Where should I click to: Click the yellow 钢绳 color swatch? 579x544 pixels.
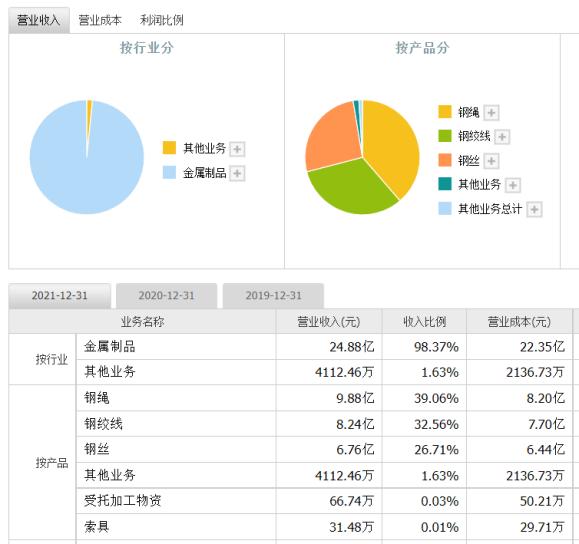point(445,112)
